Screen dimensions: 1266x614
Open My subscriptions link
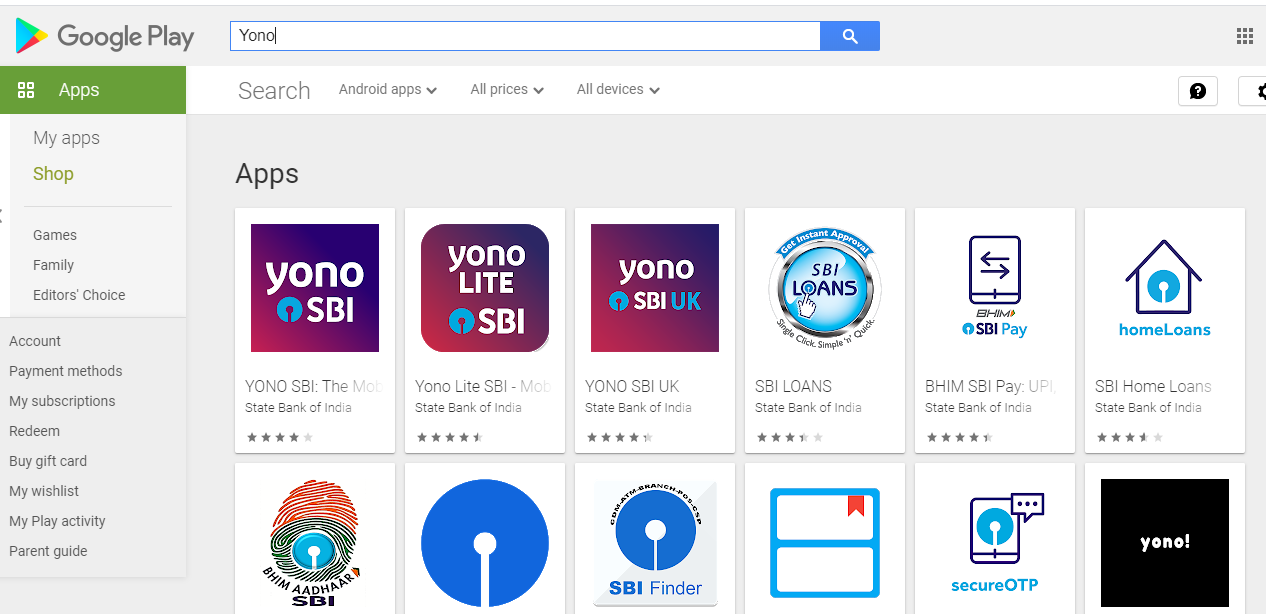(62, 401)
